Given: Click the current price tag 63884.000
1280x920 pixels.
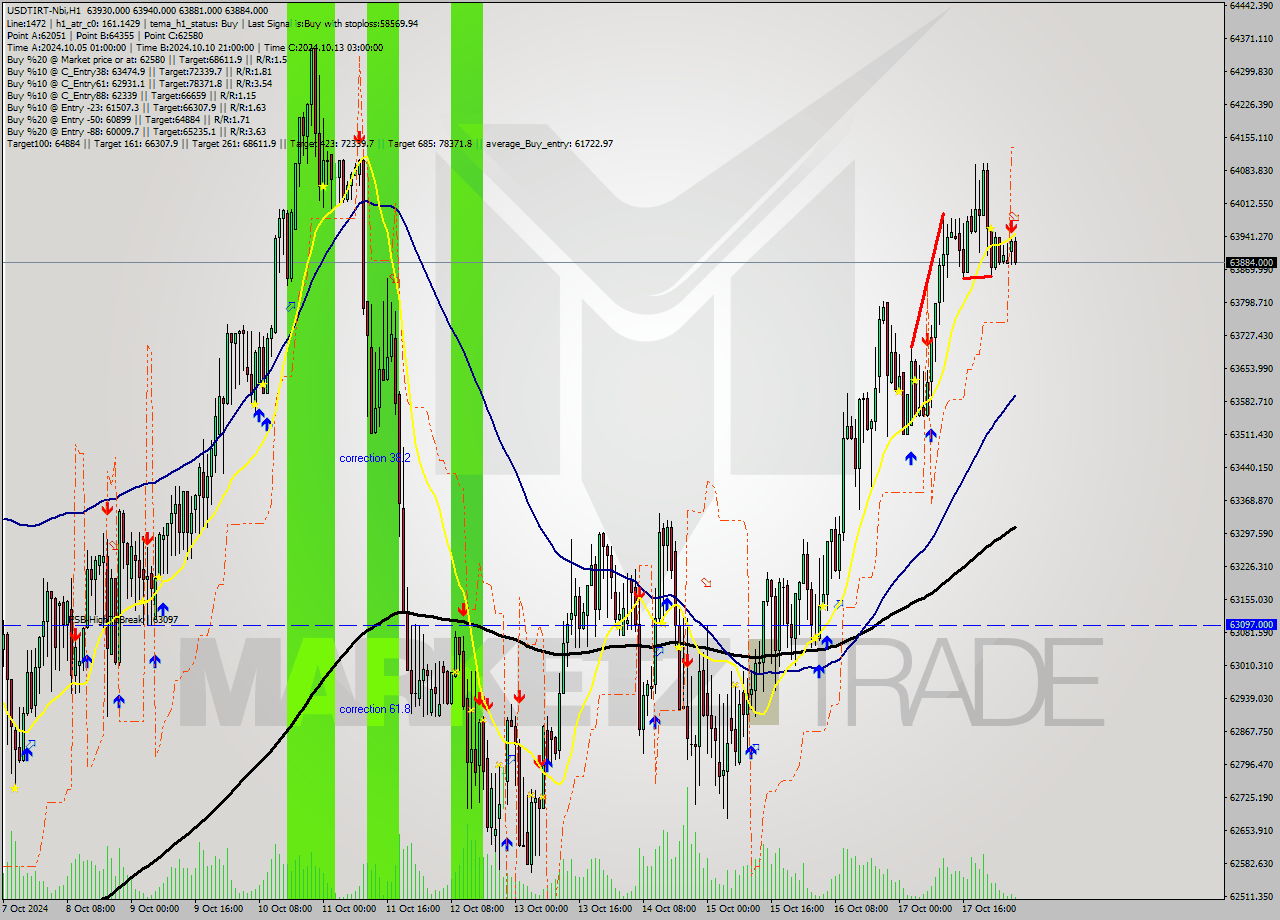Looking at the screenshot, I should pyautogui.click(x=1251, y=263).
